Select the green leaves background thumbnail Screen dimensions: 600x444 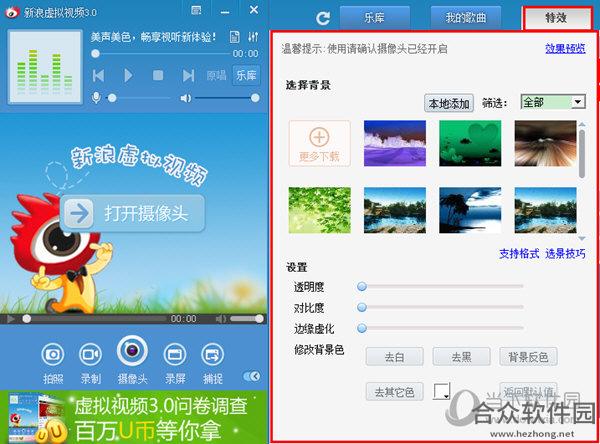pyautogui.click(x=320, y=210)
